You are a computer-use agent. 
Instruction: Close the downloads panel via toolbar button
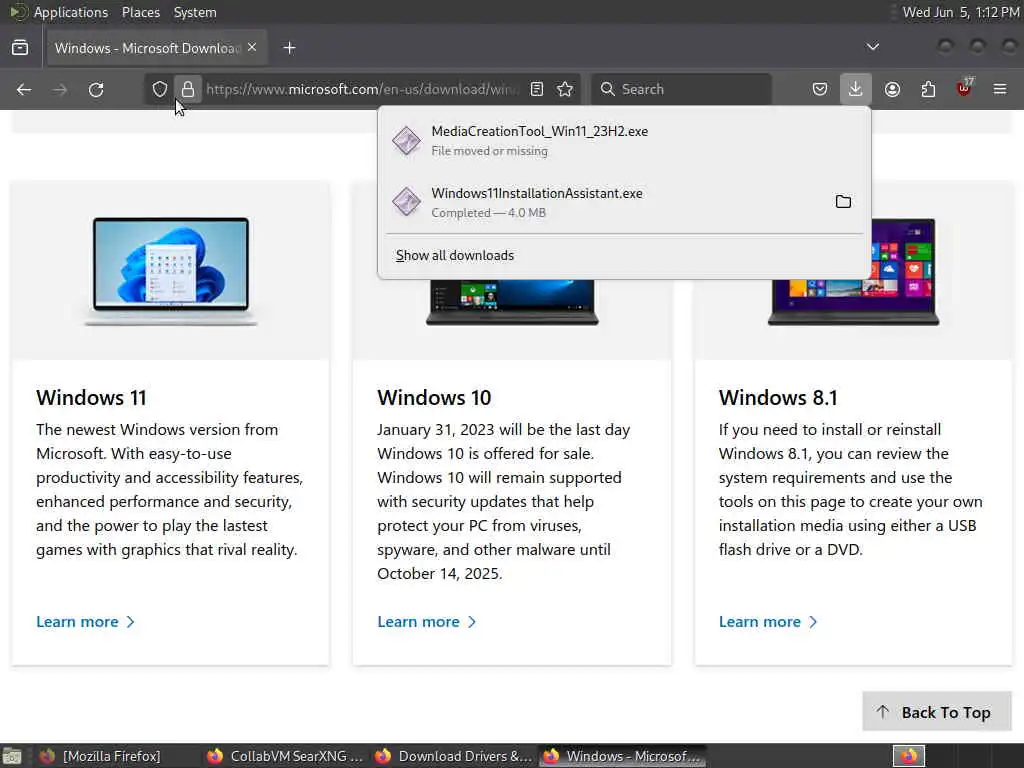click(x=856, y=89)
